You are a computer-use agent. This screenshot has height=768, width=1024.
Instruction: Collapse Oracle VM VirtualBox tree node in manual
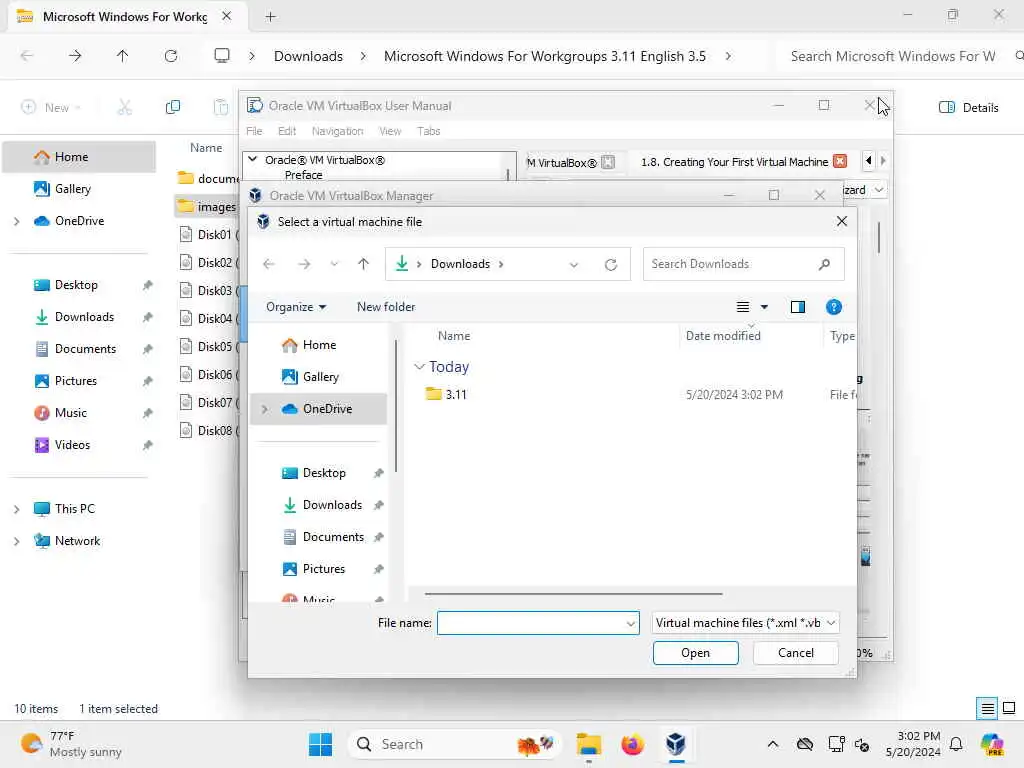coord(253,159)
